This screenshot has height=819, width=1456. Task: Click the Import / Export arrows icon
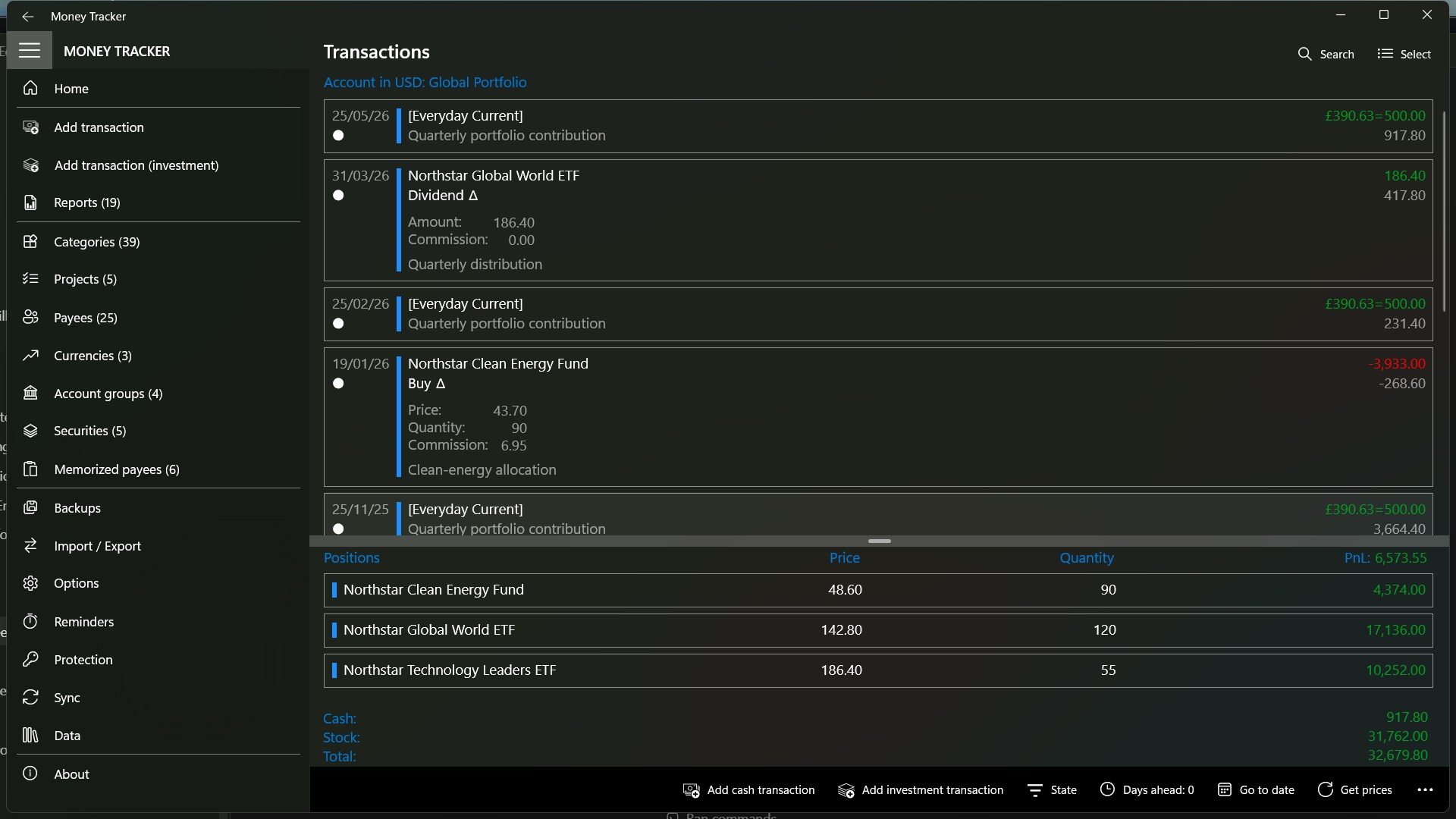pyautogui.click(x=30, y=545)
